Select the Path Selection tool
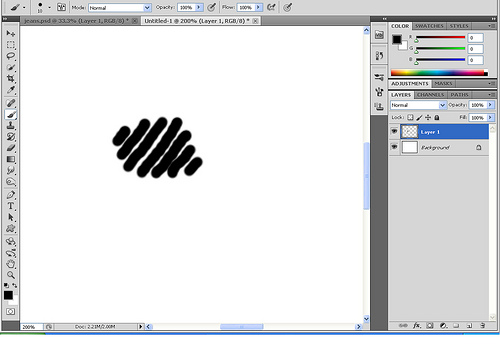500x362 pixels. click(11, 217)
